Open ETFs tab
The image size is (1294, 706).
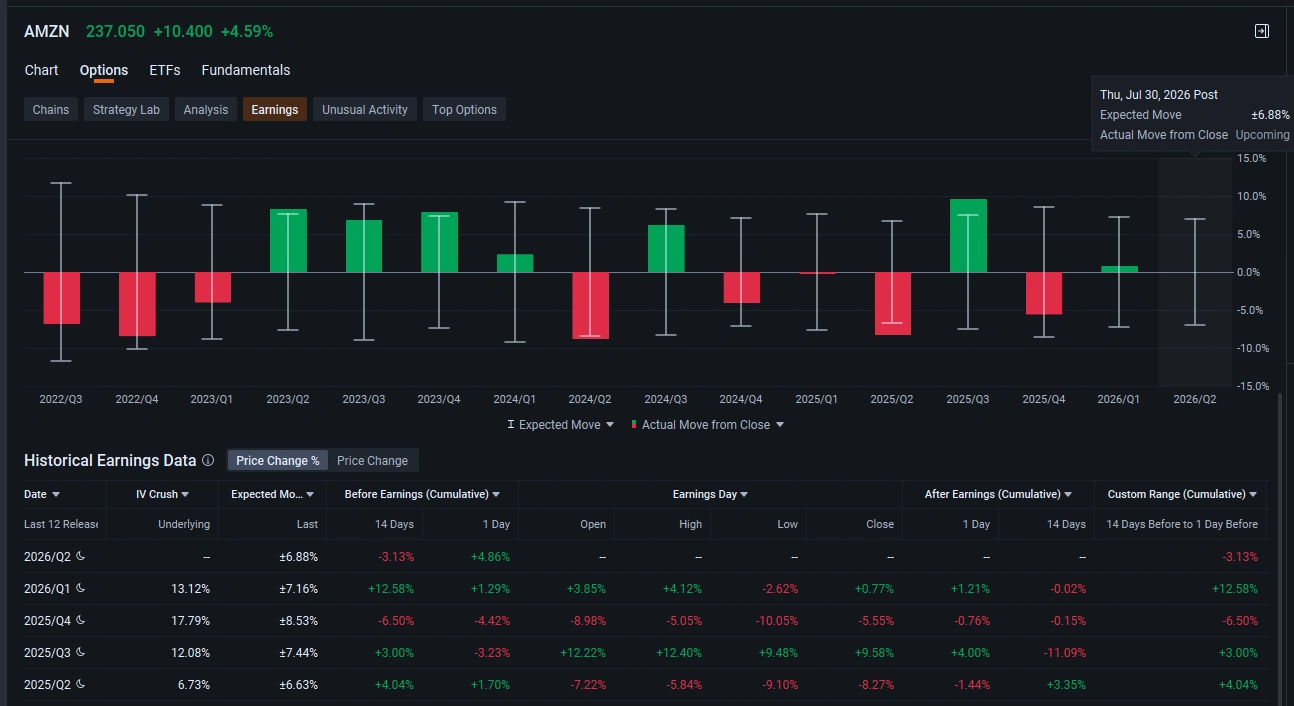pos(165,70)
